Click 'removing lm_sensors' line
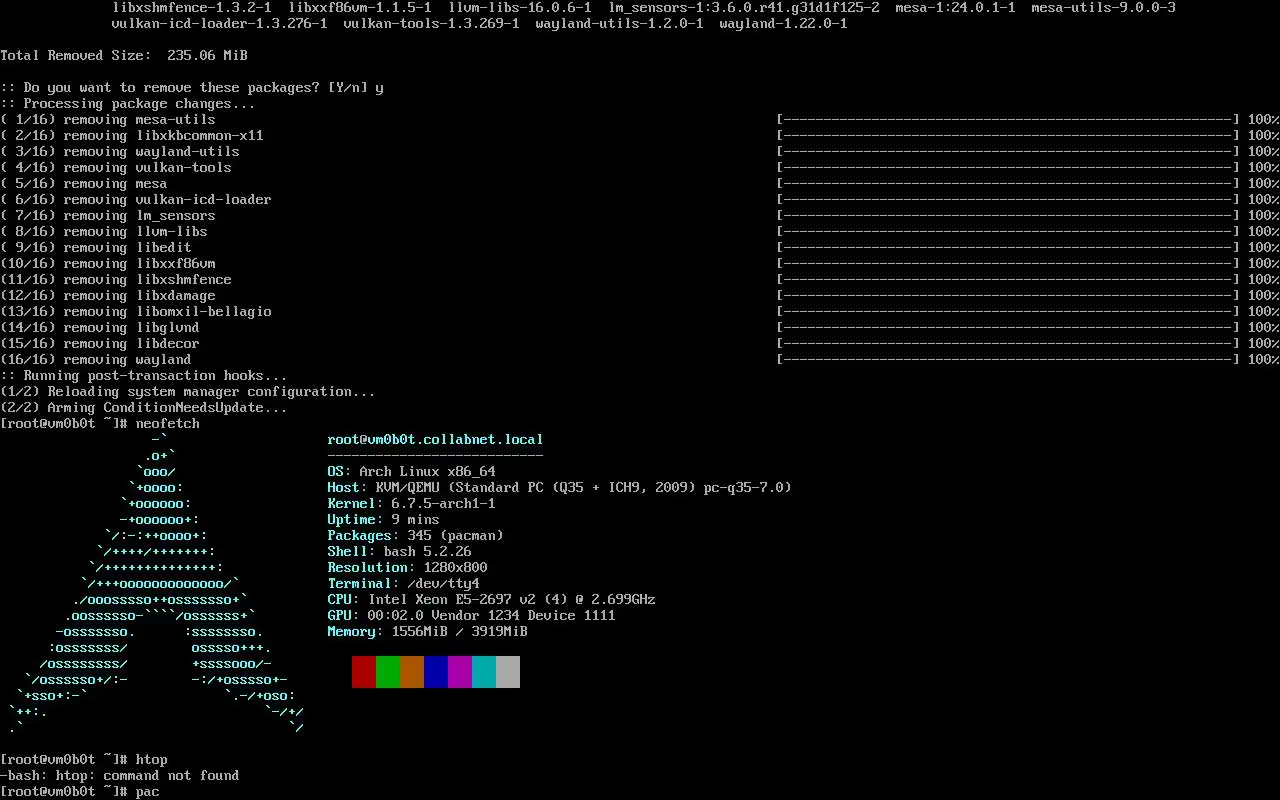Viewport: 1280px width, 800px height. point(108,216)
